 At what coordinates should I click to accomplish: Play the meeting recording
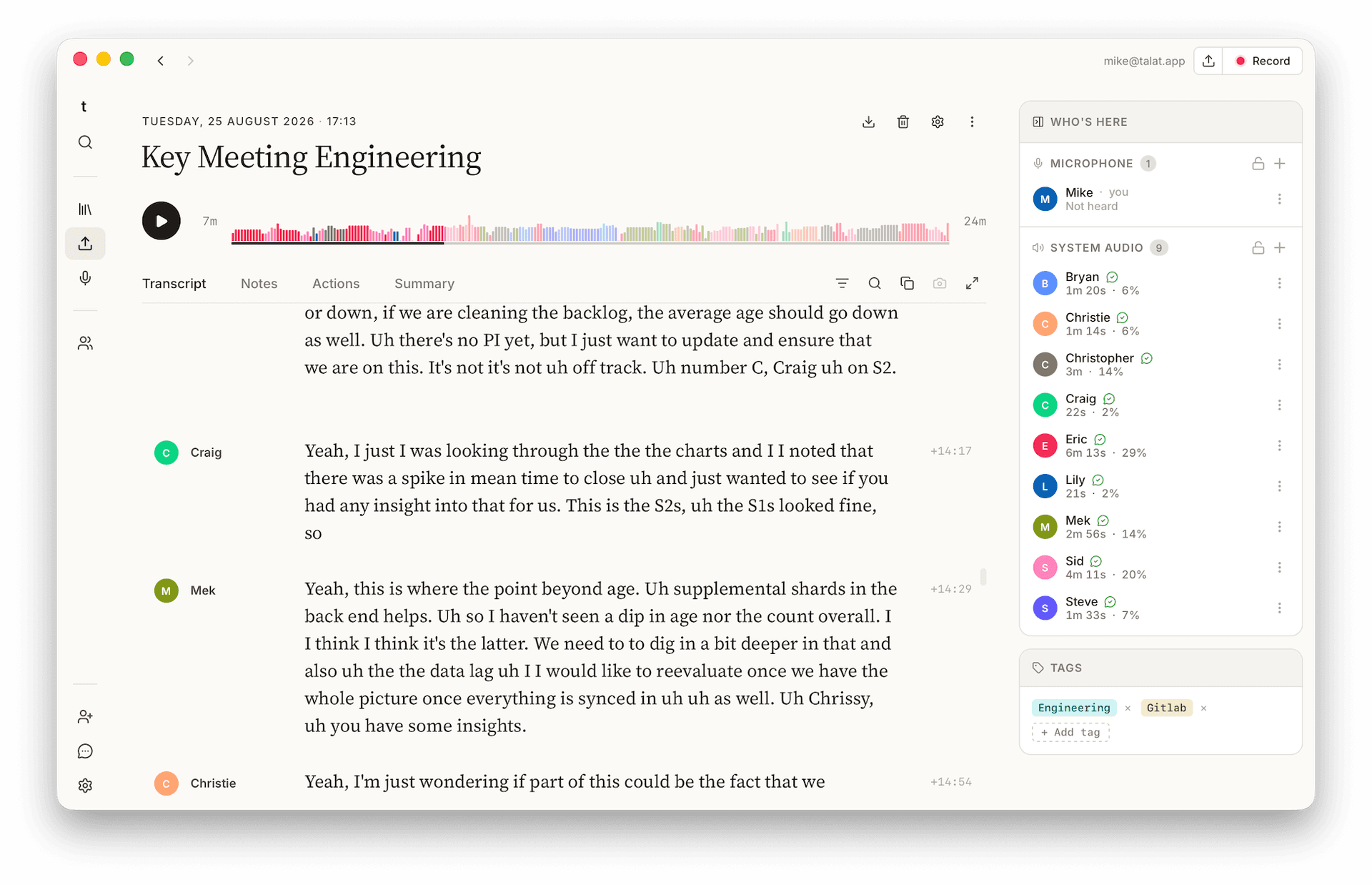coord(161,221)
